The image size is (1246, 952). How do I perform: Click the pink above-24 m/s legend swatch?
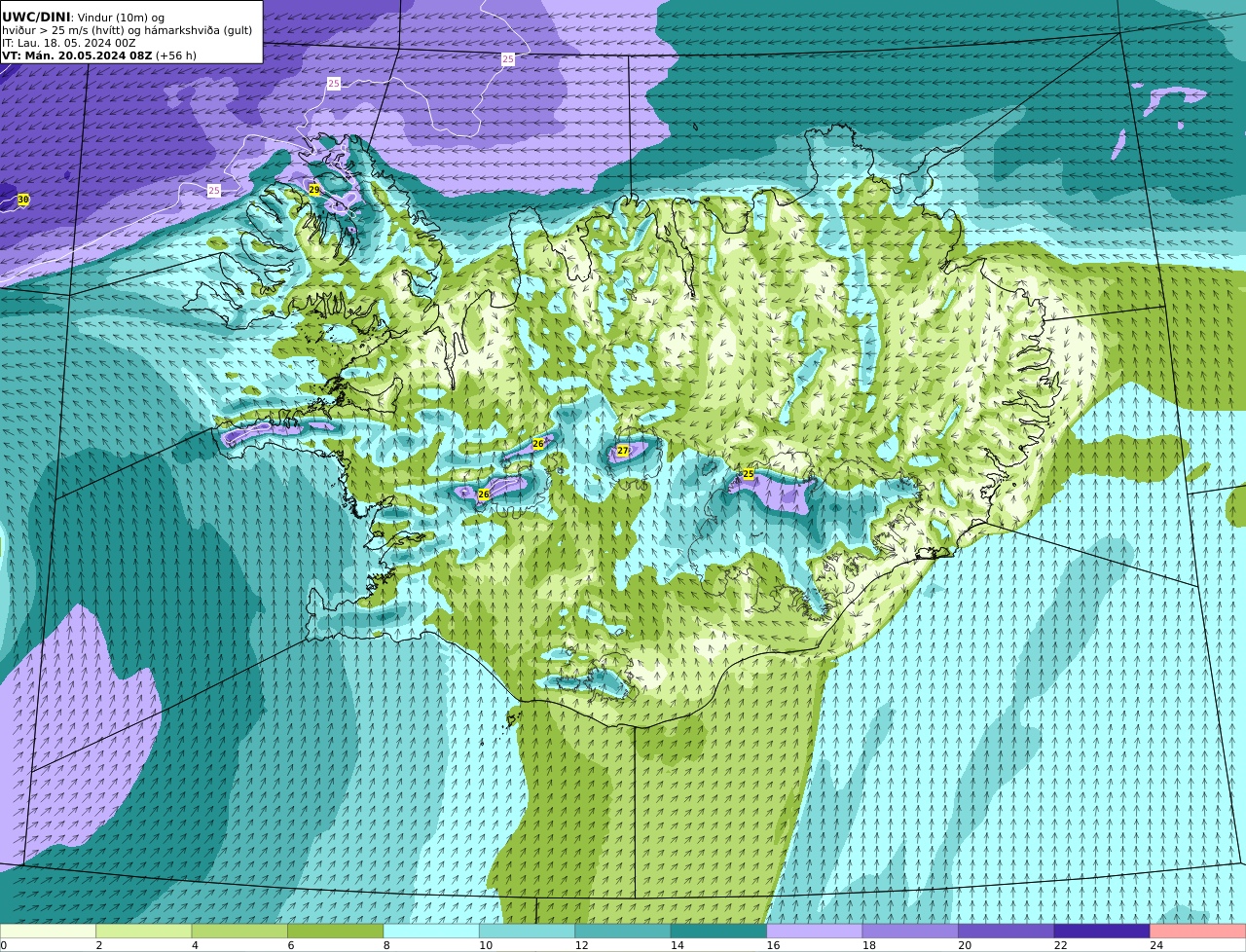coord(1198,931)
